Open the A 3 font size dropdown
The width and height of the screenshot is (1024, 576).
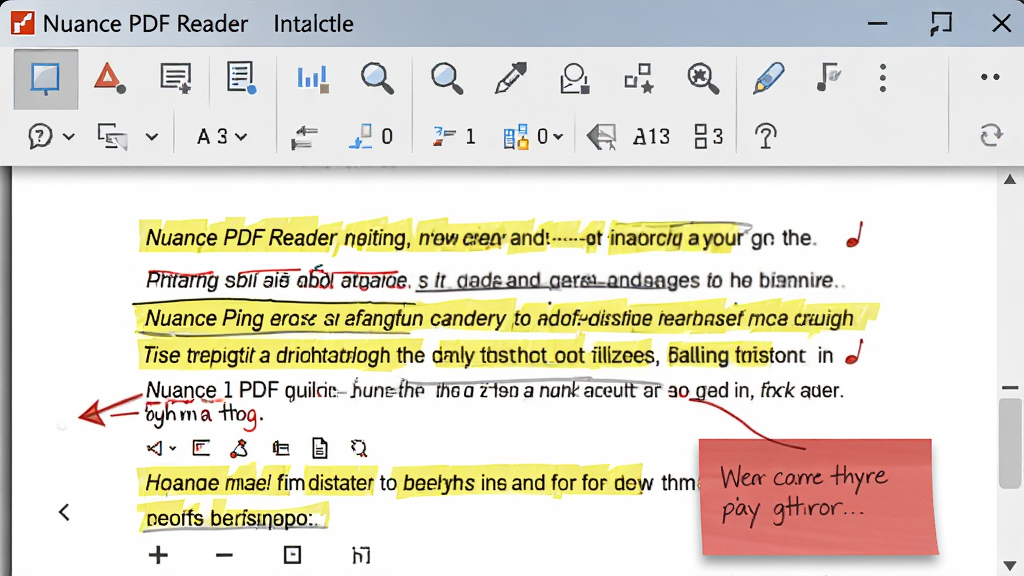(222, 136)
